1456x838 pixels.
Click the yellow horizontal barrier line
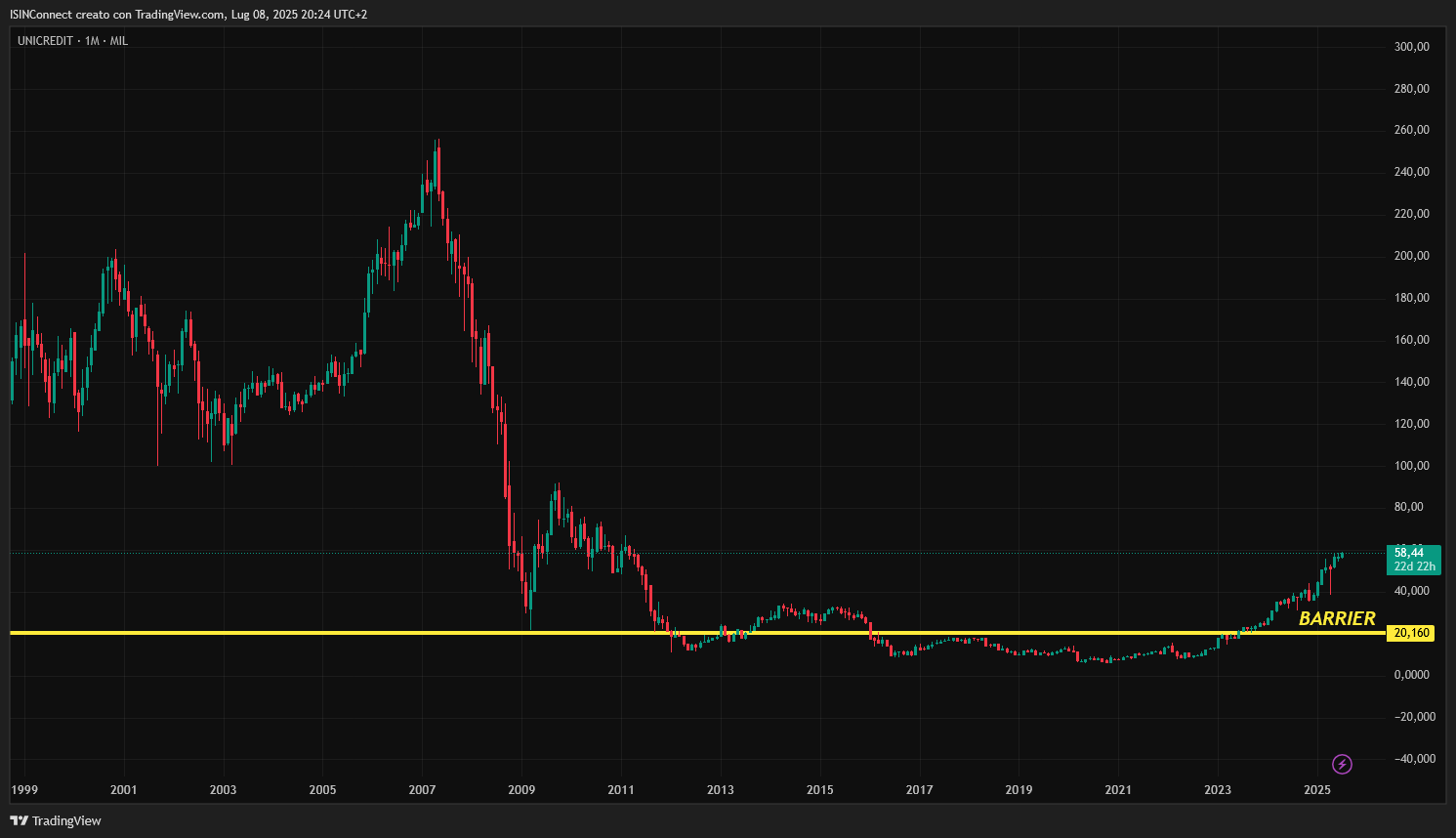pyautogui.click(x=697, y=633)
